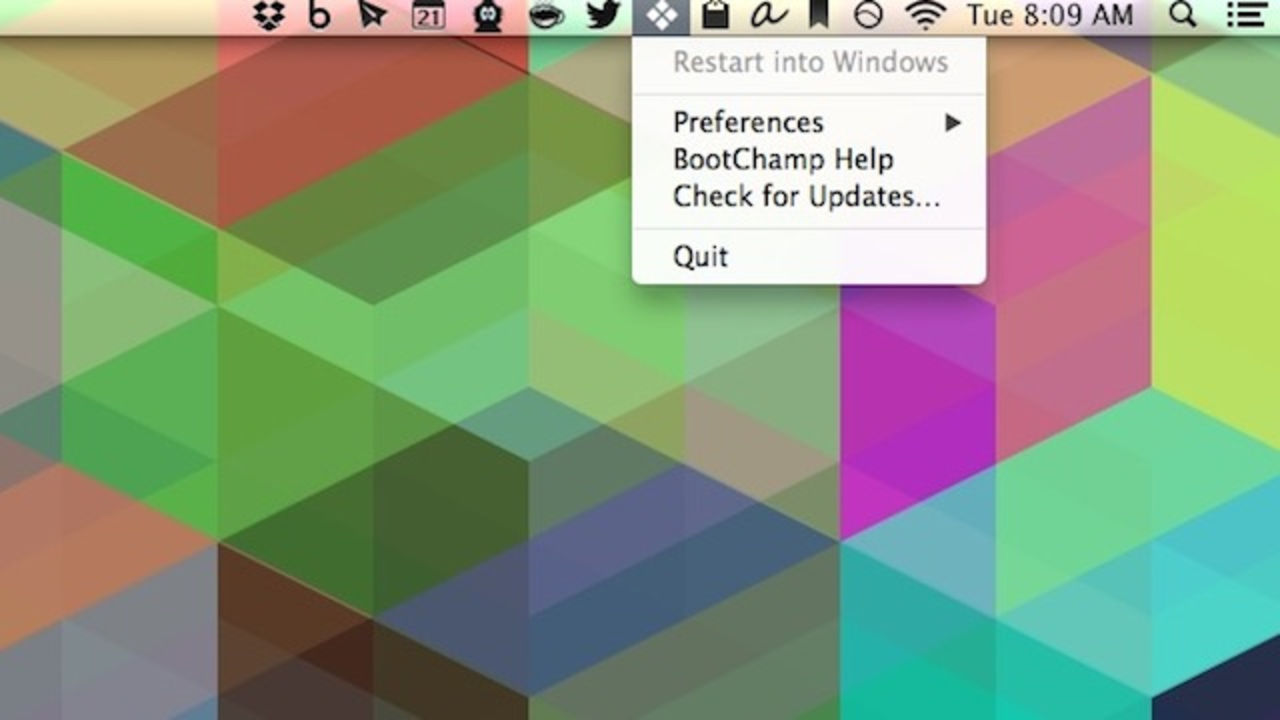Open the Twitter bird menu bar icon

coord(604,15)
